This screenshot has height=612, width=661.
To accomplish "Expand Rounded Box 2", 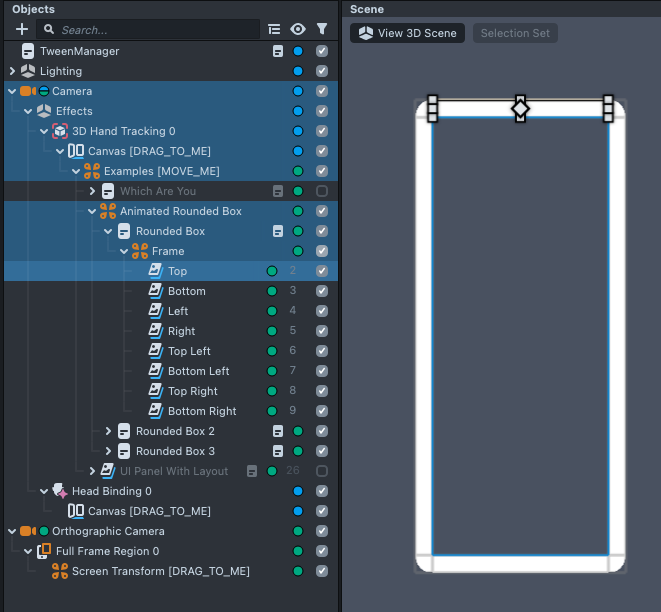I will (109, 431).
